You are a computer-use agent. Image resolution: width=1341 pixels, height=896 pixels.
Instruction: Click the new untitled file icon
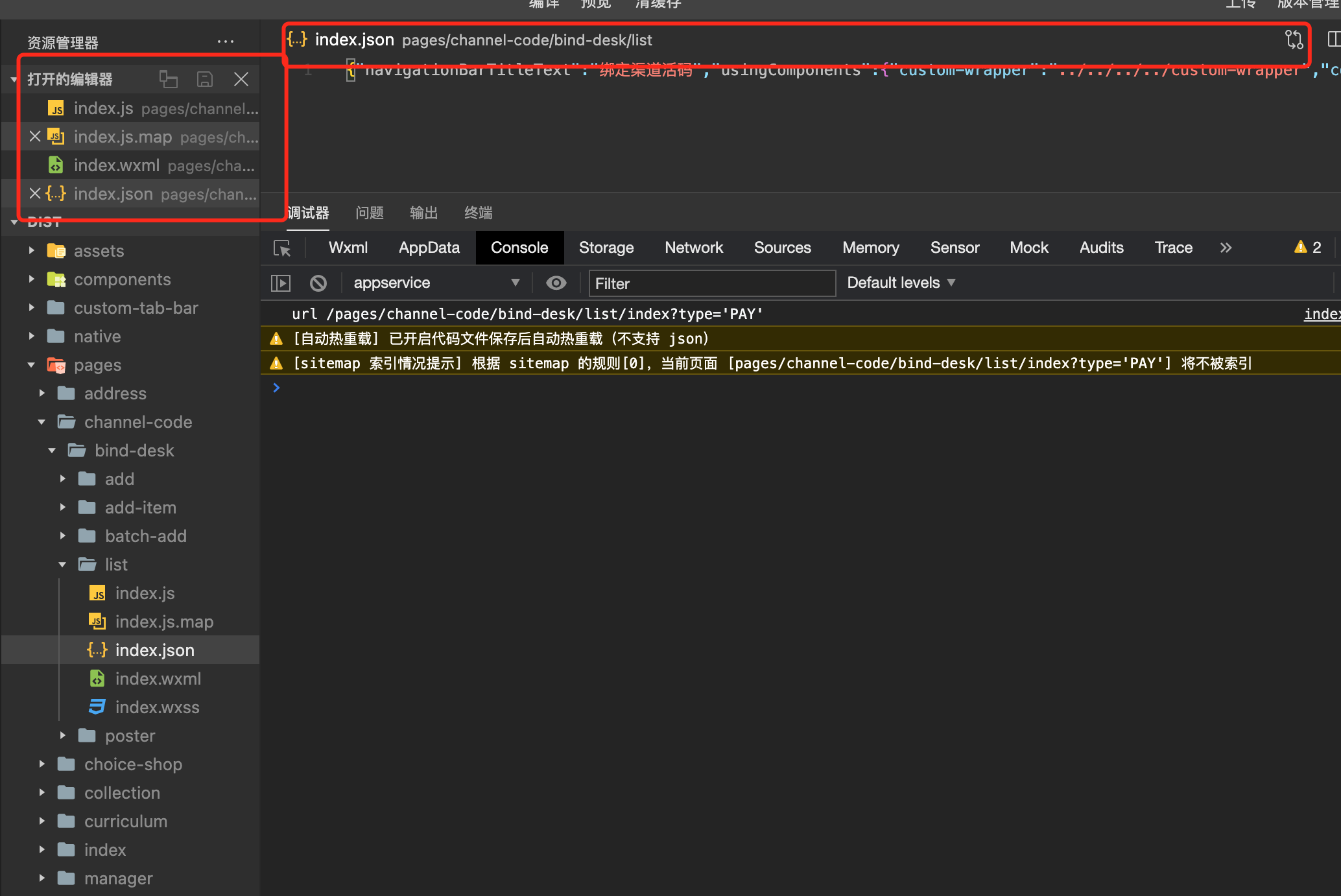[x=169, y=79]
